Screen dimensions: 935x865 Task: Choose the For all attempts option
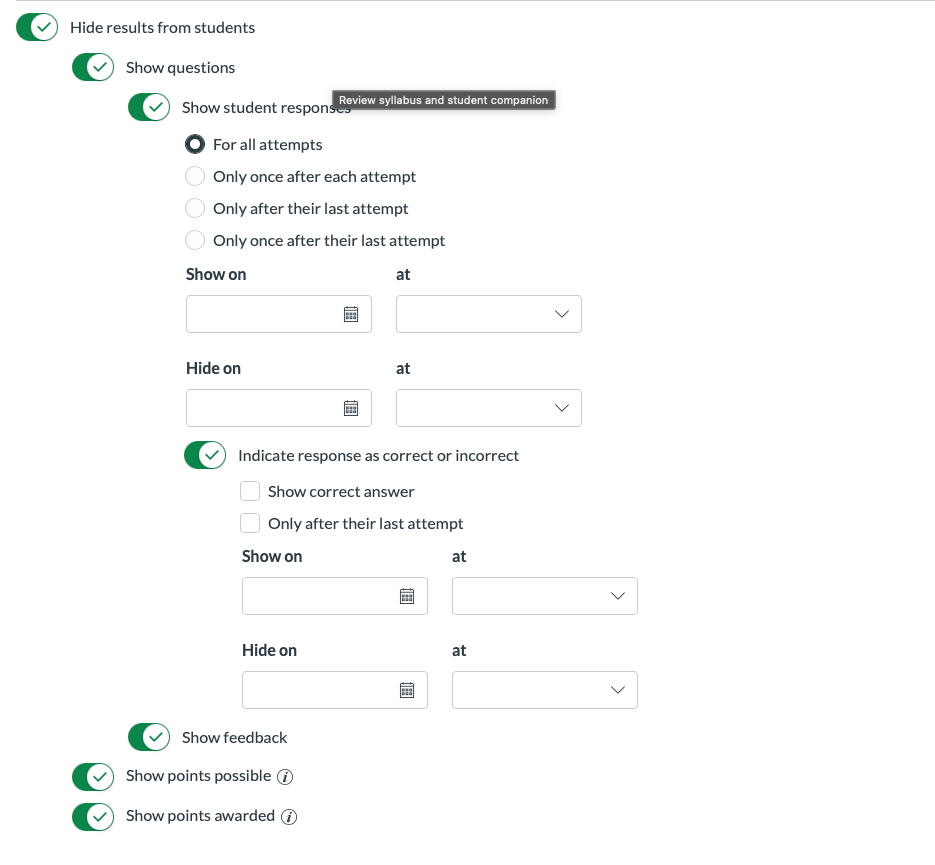click(195, 144)
